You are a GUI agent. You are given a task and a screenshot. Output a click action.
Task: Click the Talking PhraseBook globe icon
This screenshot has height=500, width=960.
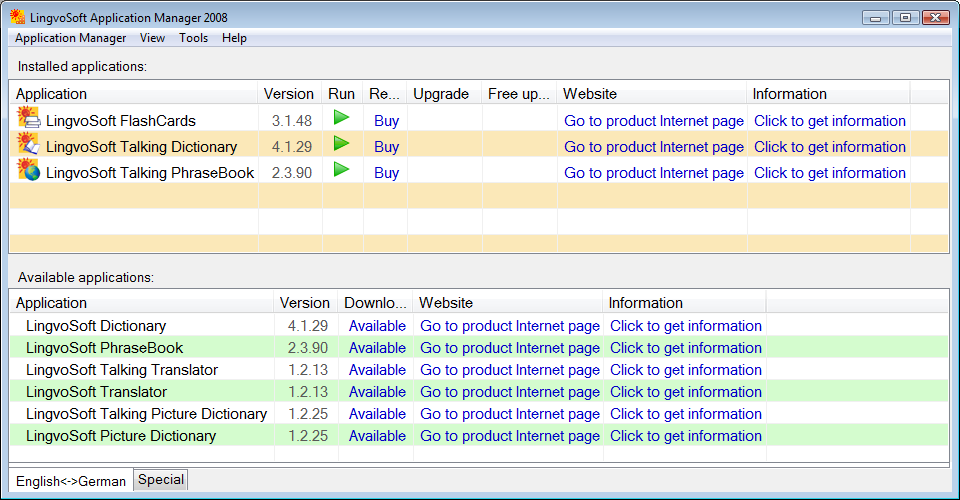(28, 170)
